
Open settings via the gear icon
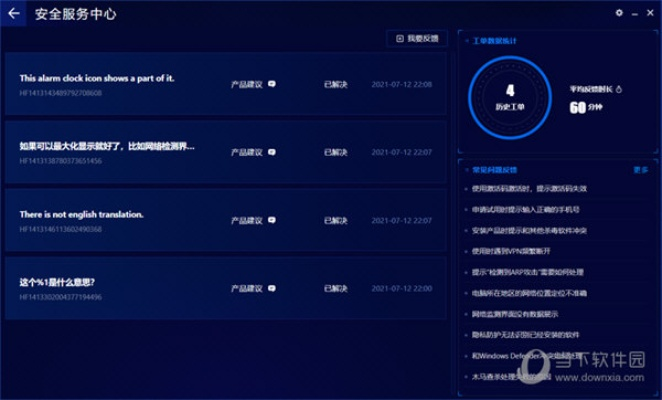[619, 13]
